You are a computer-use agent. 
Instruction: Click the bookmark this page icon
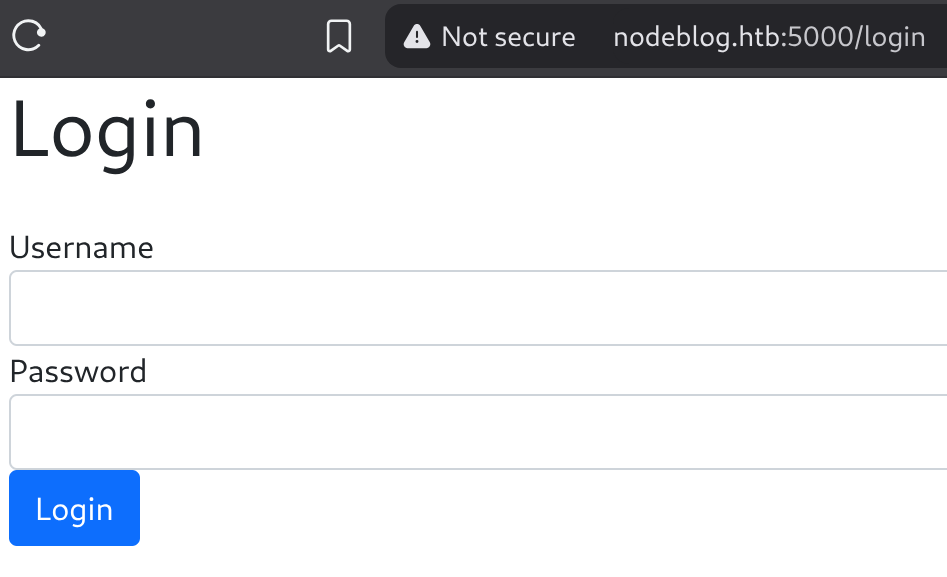[339, 36]
